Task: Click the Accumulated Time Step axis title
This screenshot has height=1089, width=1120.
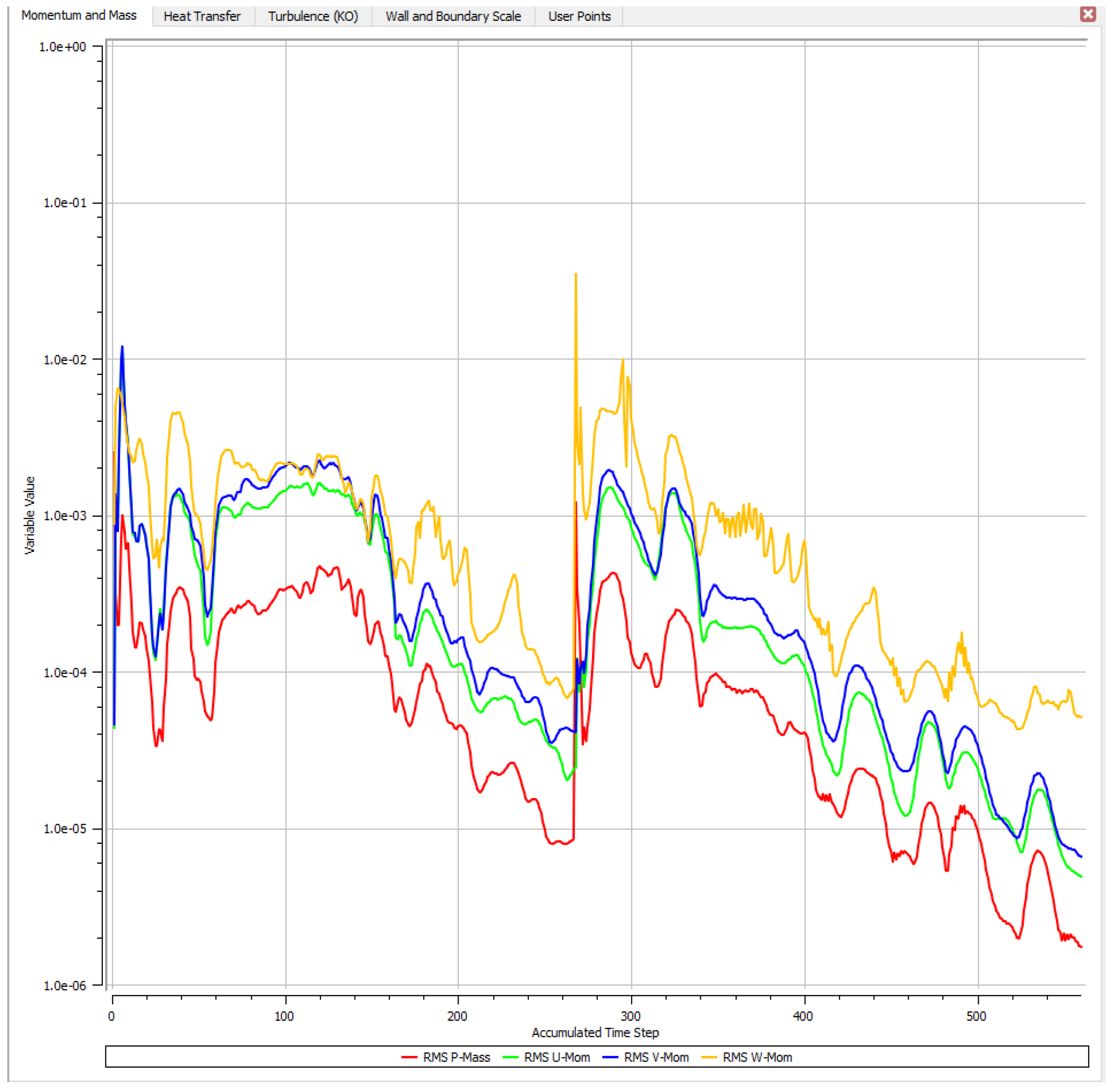Action: [595, 1033]
